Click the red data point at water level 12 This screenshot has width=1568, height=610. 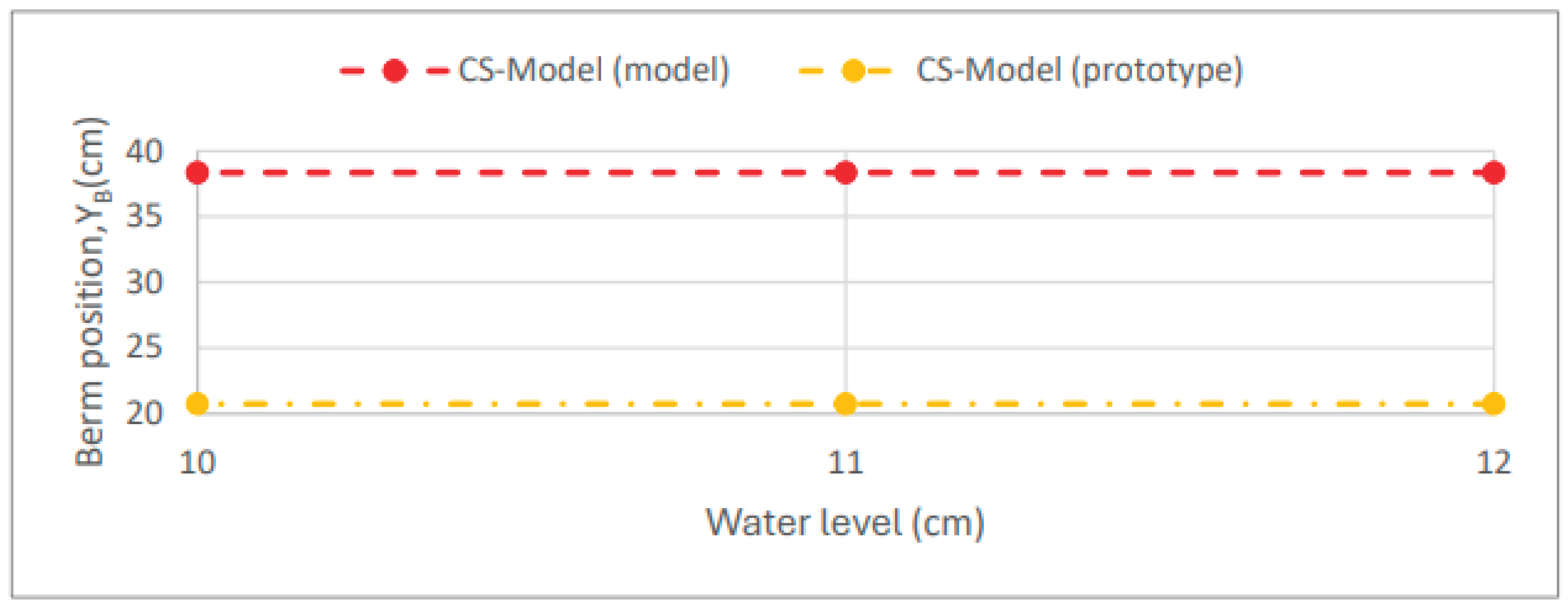coord(1494,173)
